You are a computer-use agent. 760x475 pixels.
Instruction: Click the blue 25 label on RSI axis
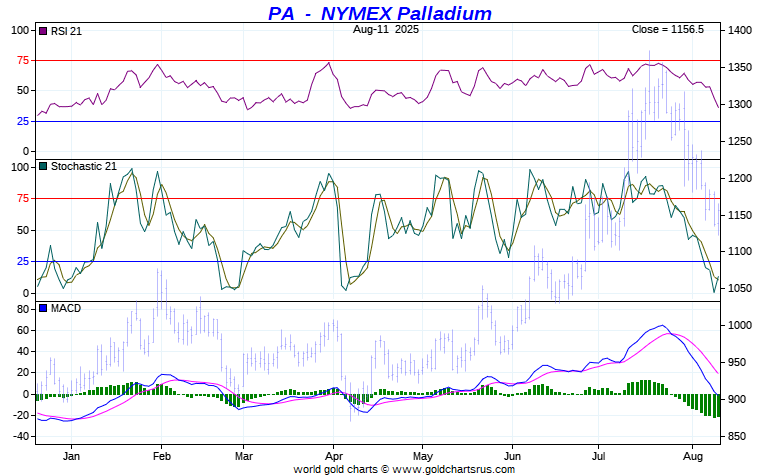point(23,121)
